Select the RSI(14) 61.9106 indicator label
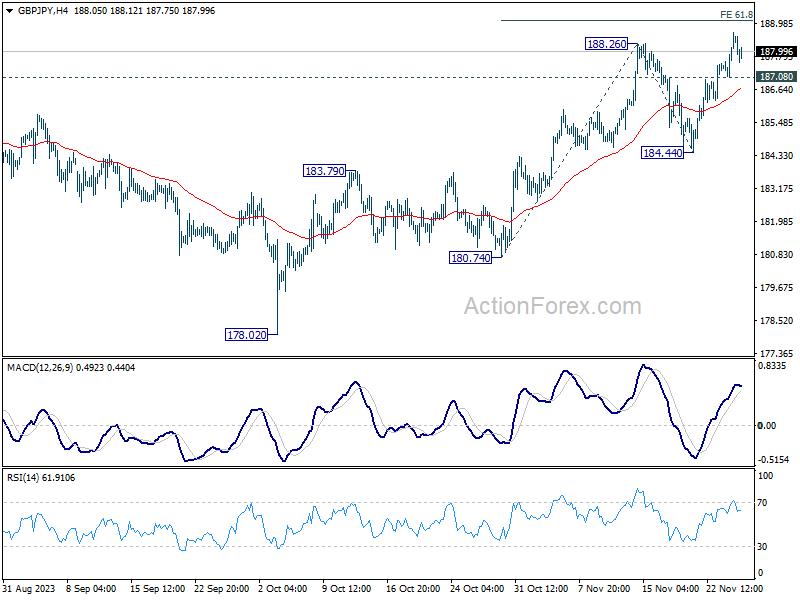This screenshot has height=600, width=800. [x=41, y=478]
